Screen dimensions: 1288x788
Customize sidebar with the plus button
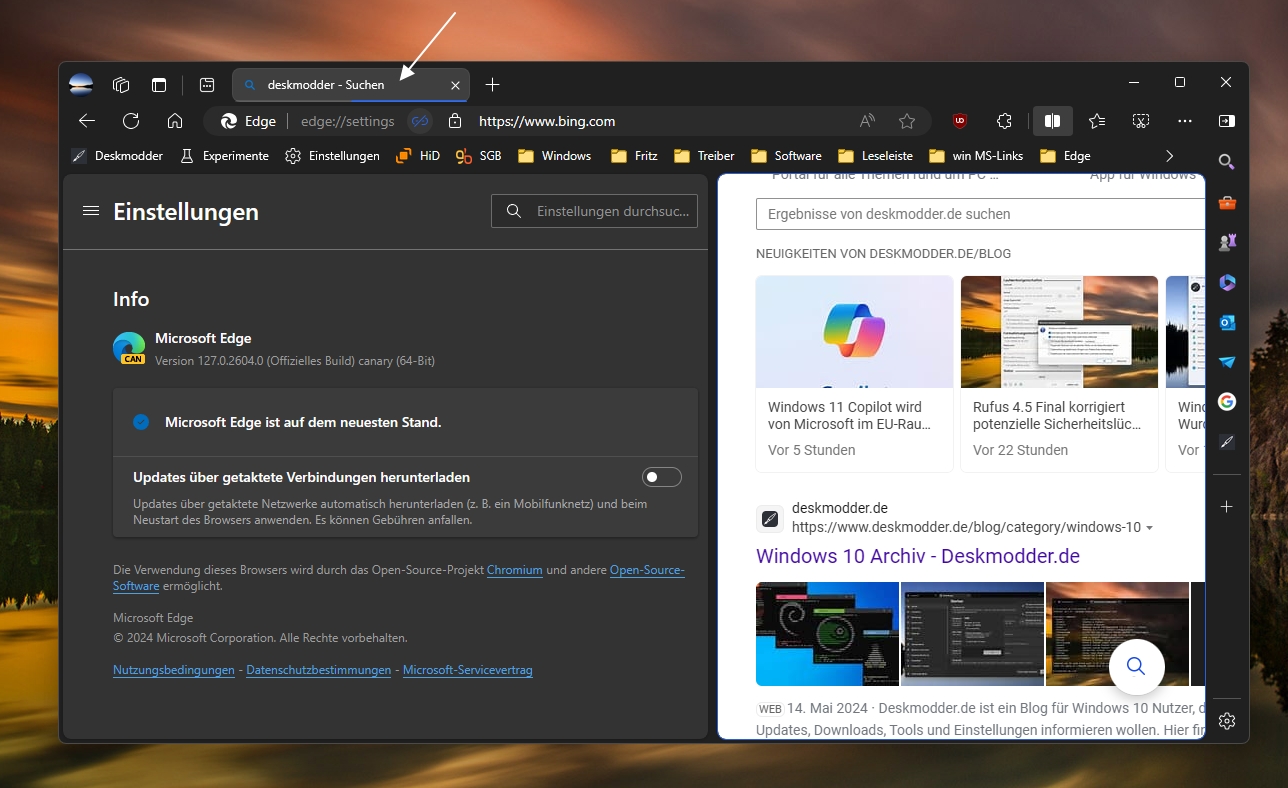pyautogui.click(x=1227, y=507)
